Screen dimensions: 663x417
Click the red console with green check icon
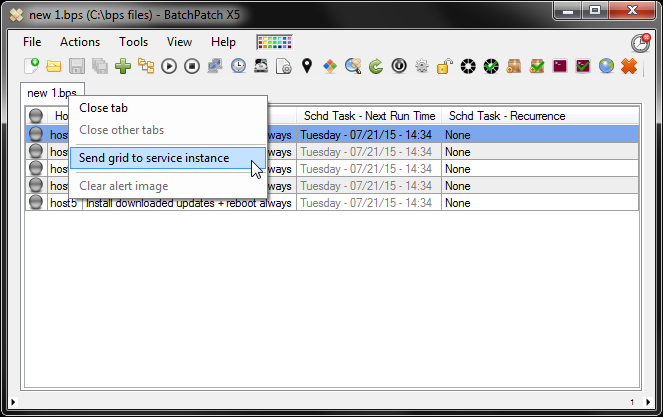click(x=583, y=66)
